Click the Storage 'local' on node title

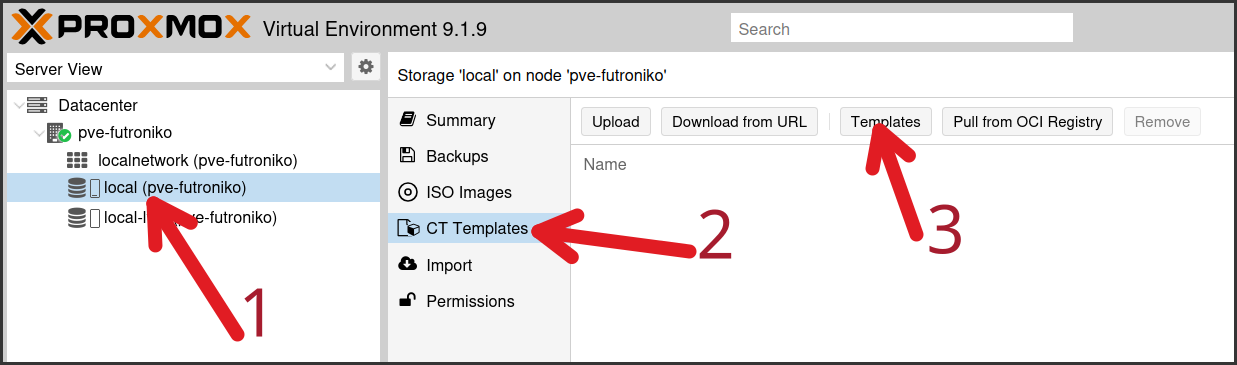click(532, 75)
